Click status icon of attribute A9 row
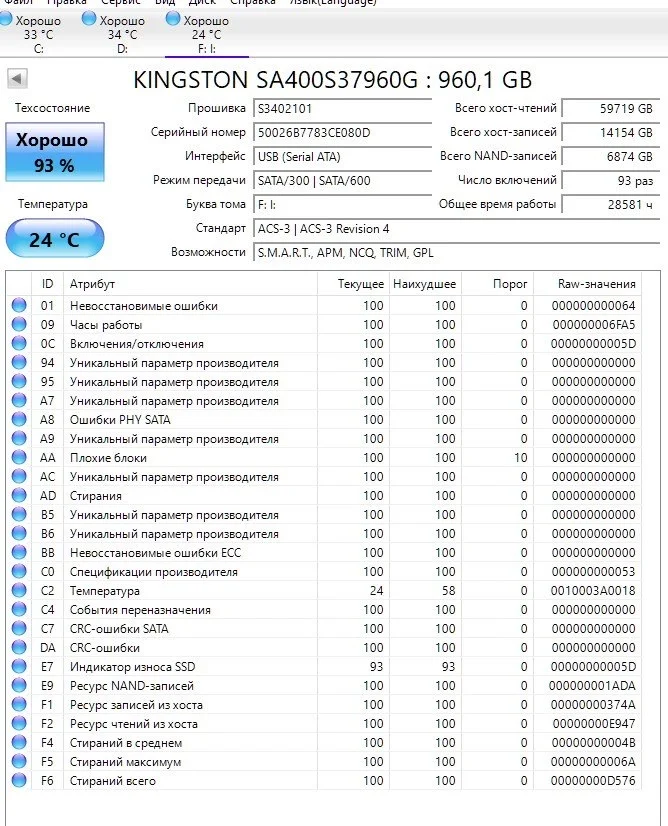Viewport: 668px width, 826px height. pyautogui.click(x=19, y=438)
